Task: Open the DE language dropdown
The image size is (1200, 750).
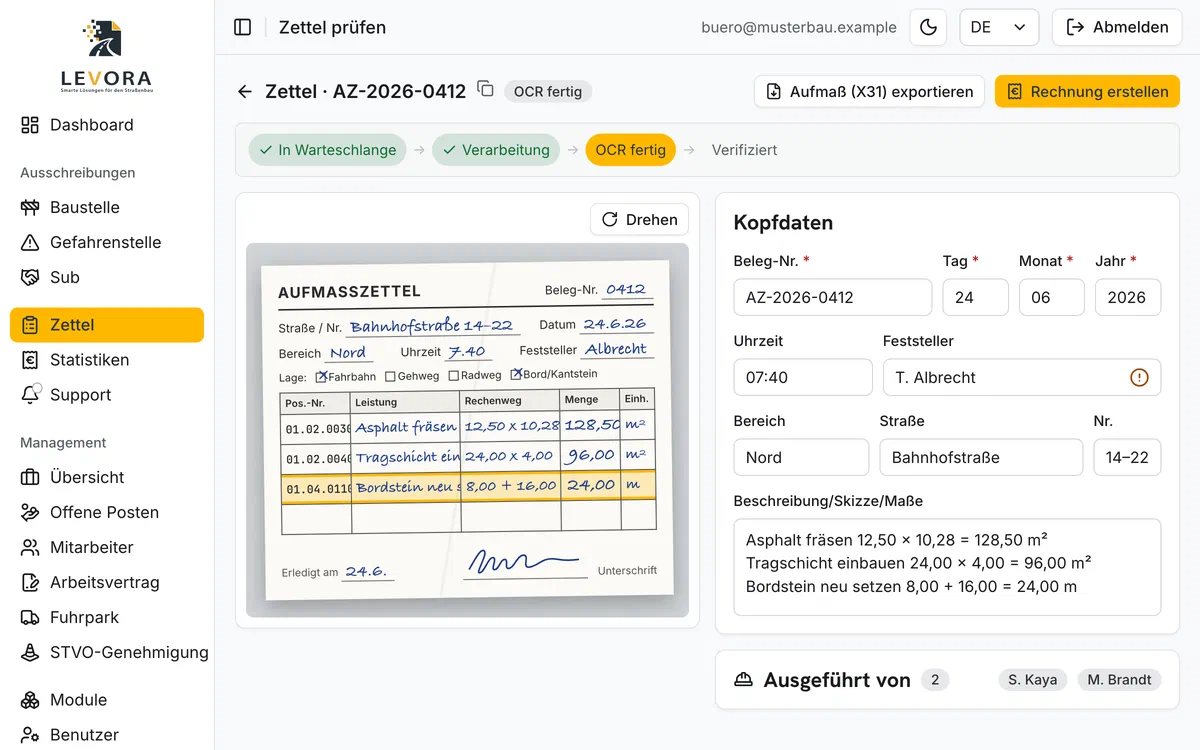Action: [x=999, y=27]
